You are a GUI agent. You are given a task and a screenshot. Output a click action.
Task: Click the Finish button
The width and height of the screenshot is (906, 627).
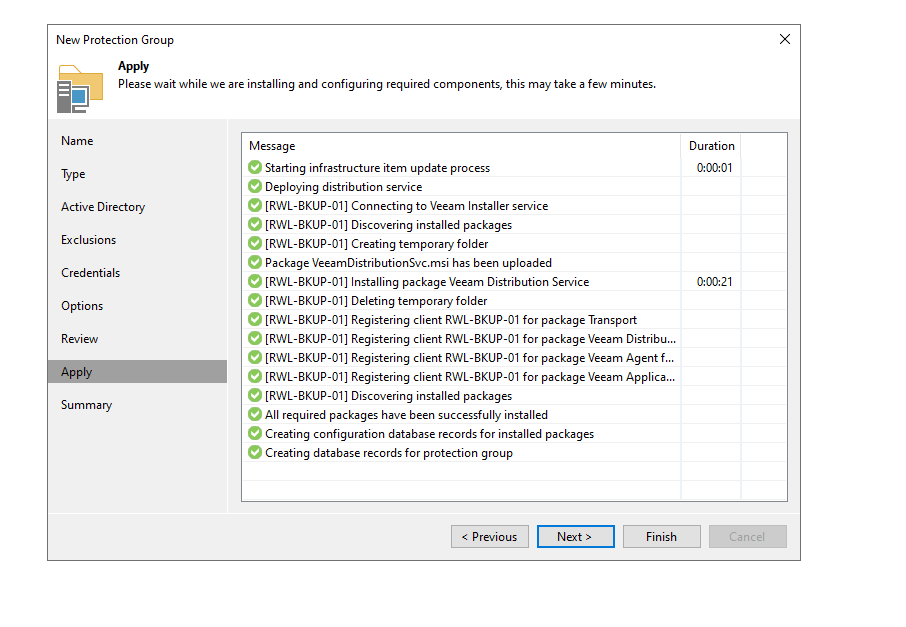click(662, 537)
